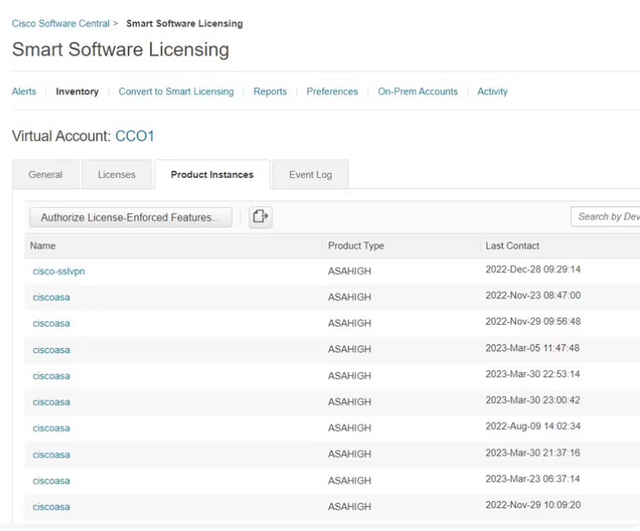
Task: Open Cisco Software Central breadcrumb link
Action: tap(61, 24)
